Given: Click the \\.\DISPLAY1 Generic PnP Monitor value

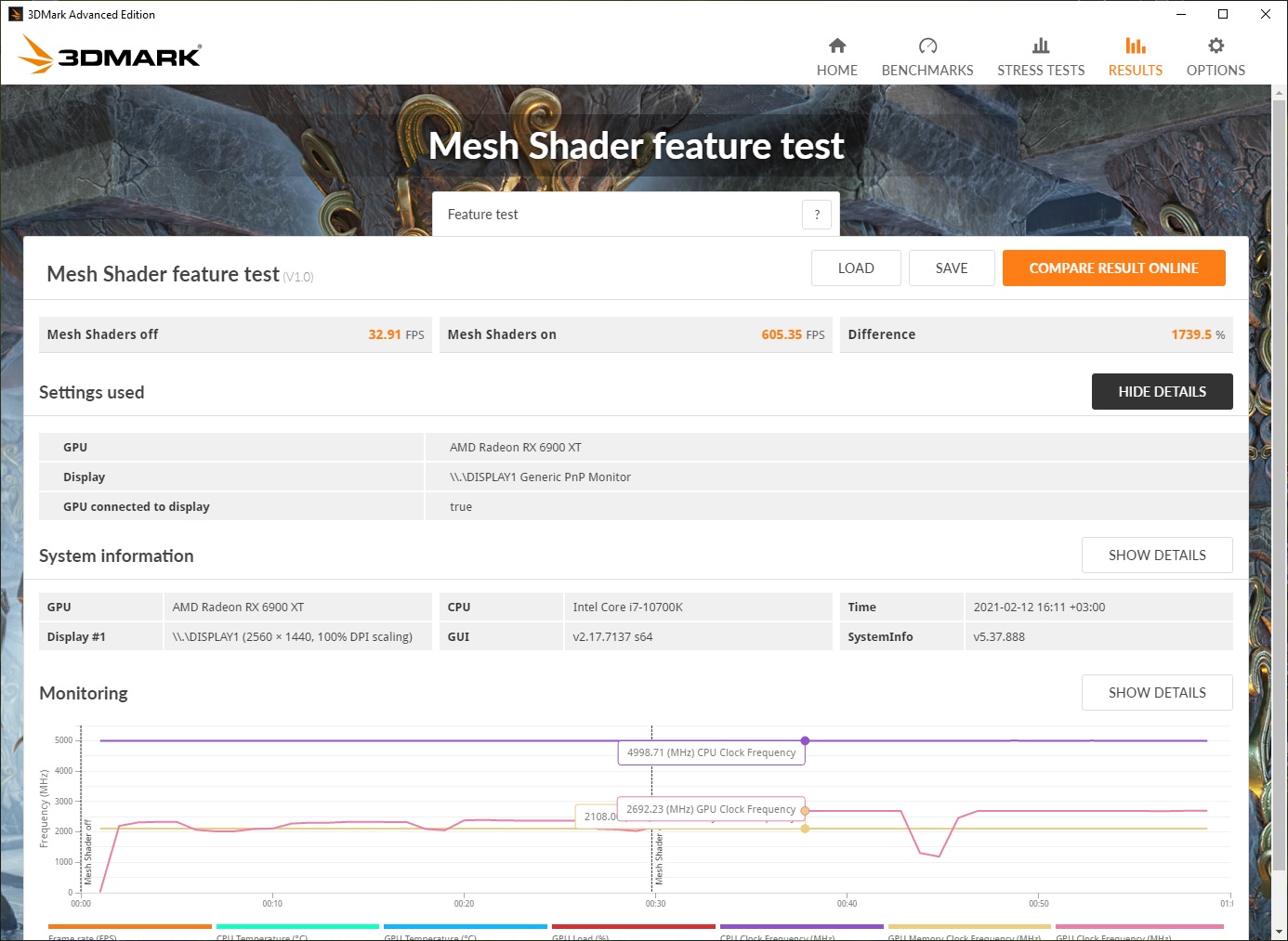Looking at the screenshot, I should [x=540, y=477].
